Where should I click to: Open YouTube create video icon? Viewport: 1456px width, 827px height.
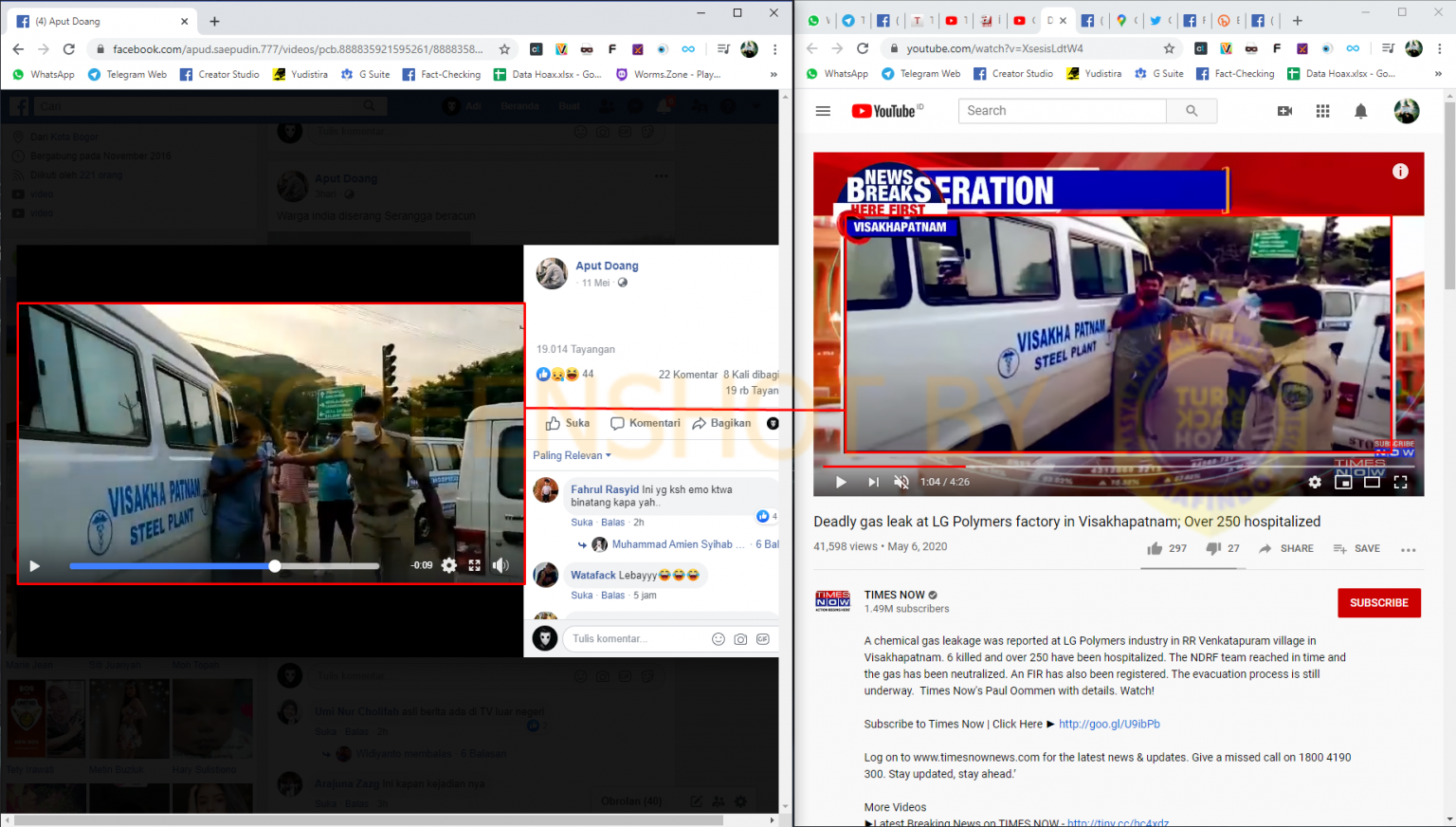point(1284,111)
